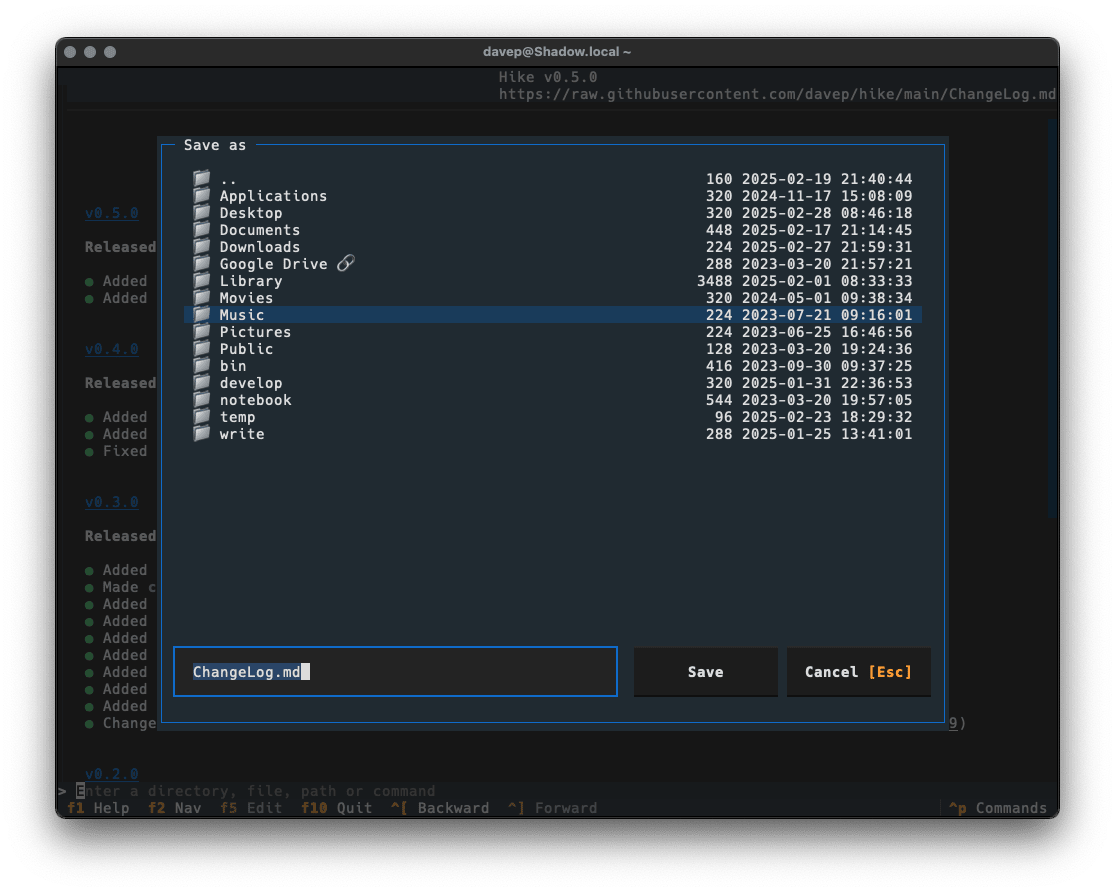Image resolution: width=1115 pixels, height=892 pixels.
Task: Choose the temp directory name
Action: 237,418
